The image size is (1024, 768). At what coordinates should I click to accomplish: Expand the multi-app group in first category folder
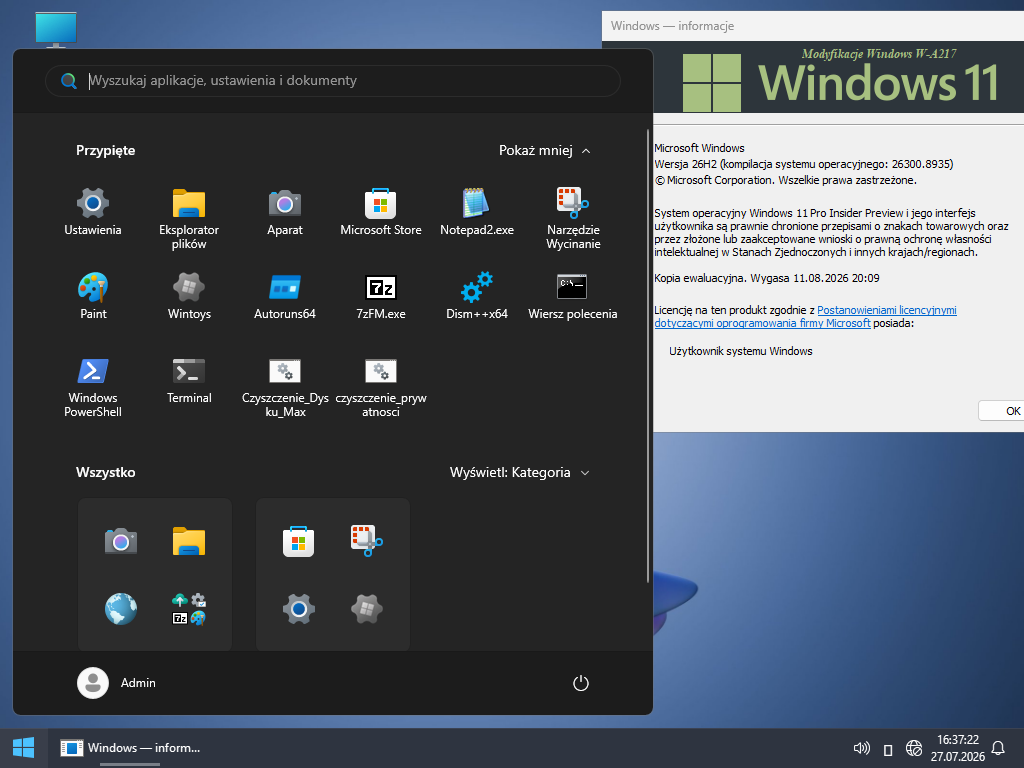tap(189, 609)
